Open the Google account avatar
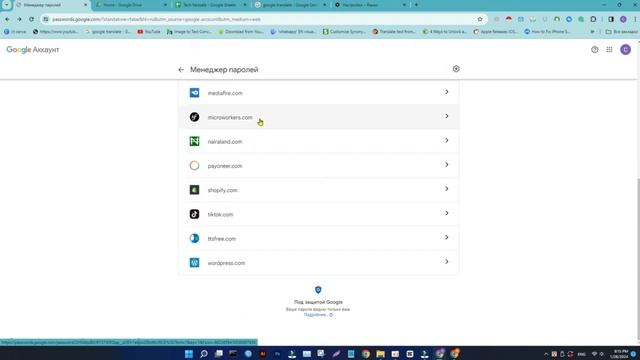Image resolution: width=640 pixels, height=360 pixels. point(625,50)
